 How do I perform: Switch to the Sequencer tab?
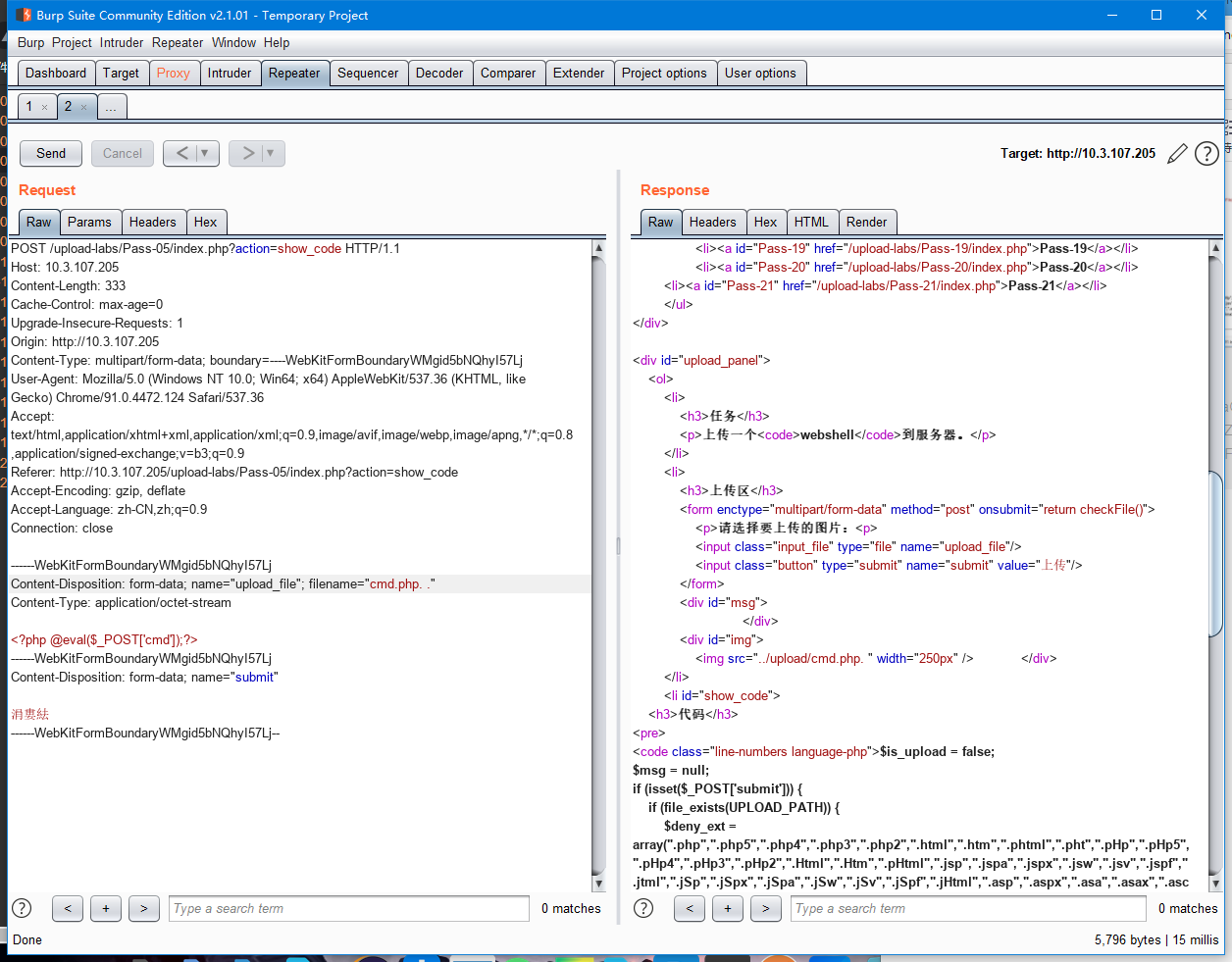368,73
